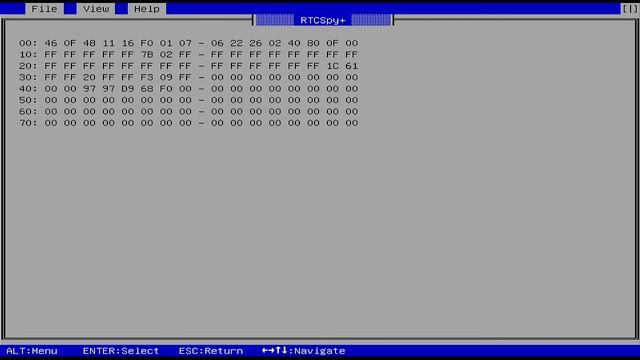Click byte value 26 in row 00

pos(256,43)
